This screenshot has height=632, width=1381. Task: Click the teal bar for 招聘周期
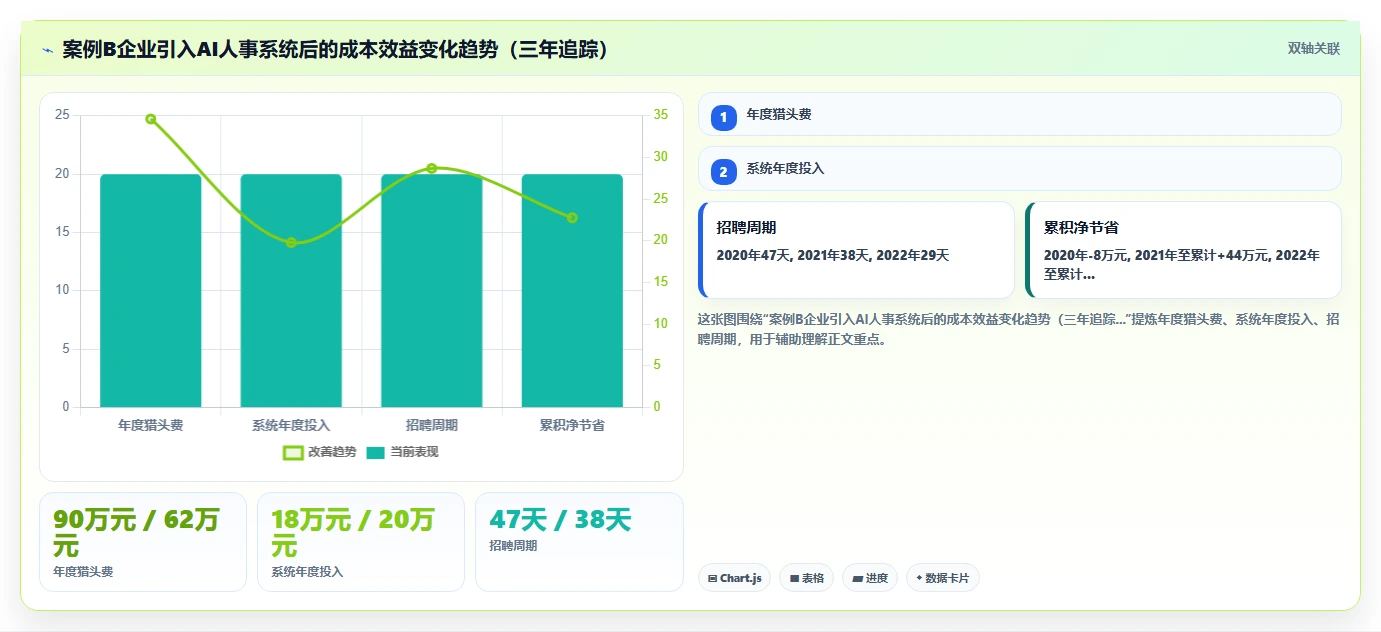(x=432, y=291)
